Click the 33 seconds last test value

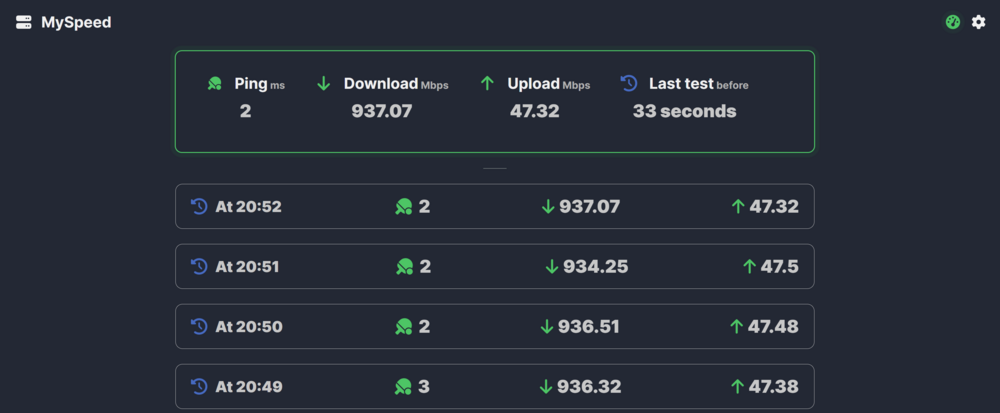(684, 111)
